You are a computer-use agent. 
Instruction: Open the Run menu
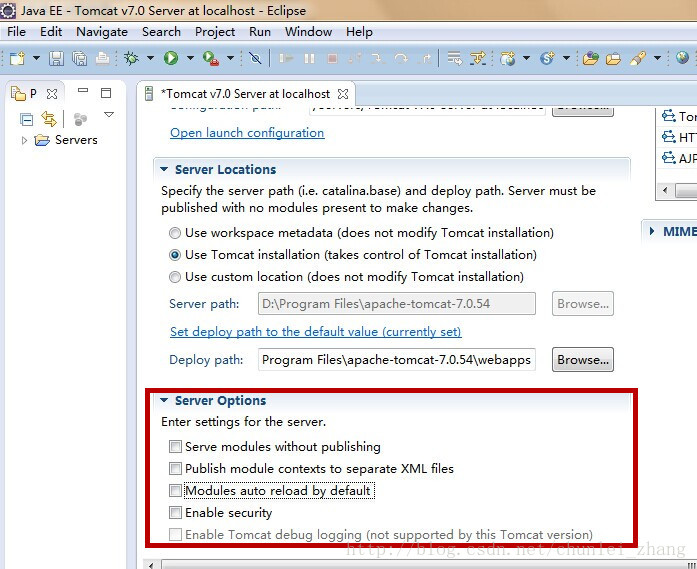point(260,32)
